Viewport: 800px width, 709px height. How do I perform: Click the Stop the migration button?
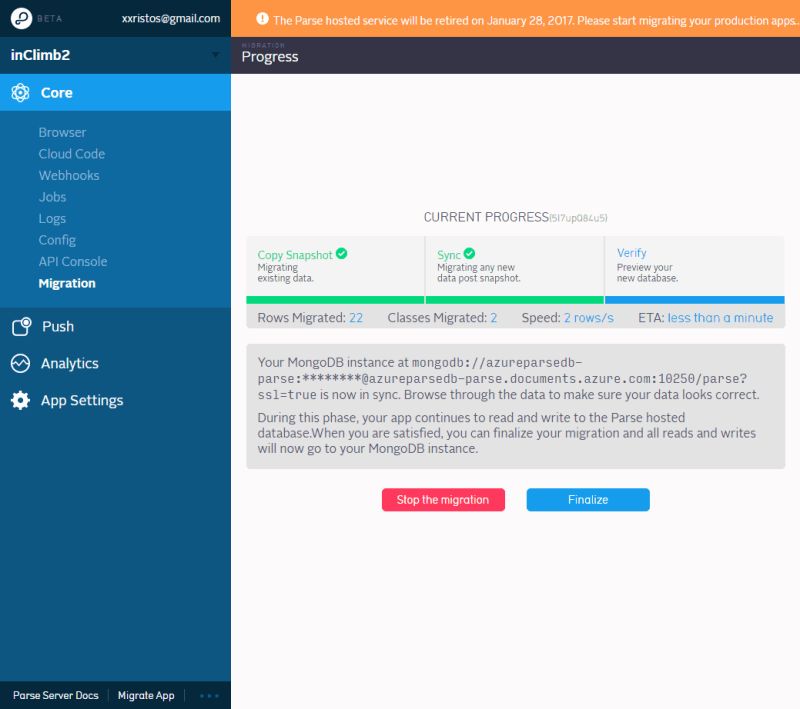click(443, 500)
